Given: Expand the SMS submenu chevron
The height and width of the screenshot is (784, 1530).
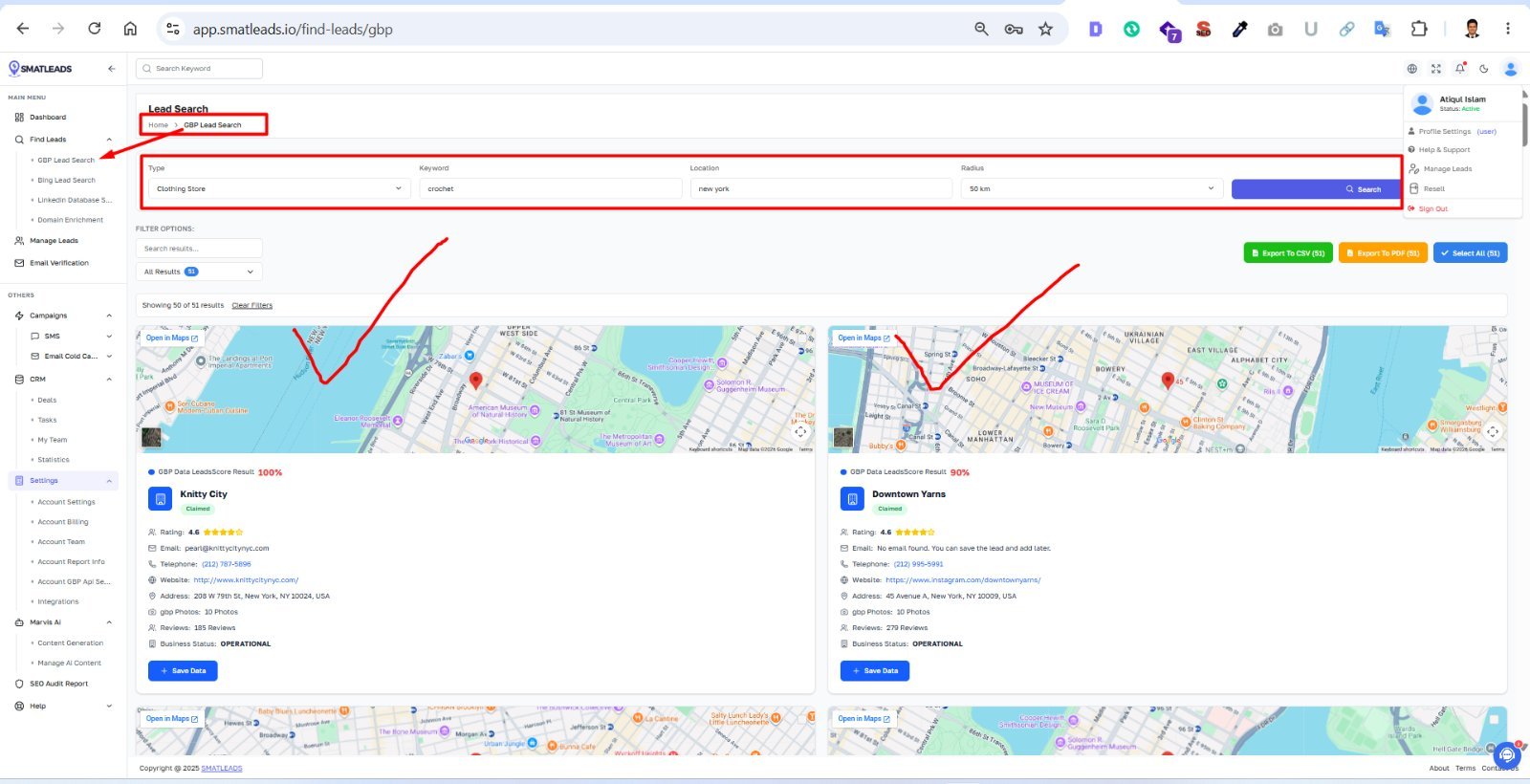Looking at the screenshot, I should pos(109,337).
